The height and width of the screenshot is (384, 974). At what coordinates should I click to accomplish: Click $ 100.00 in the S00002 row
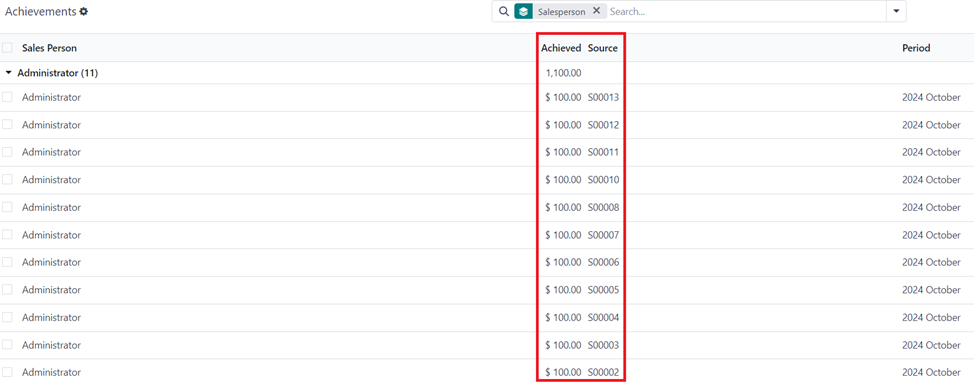[563, 372]
